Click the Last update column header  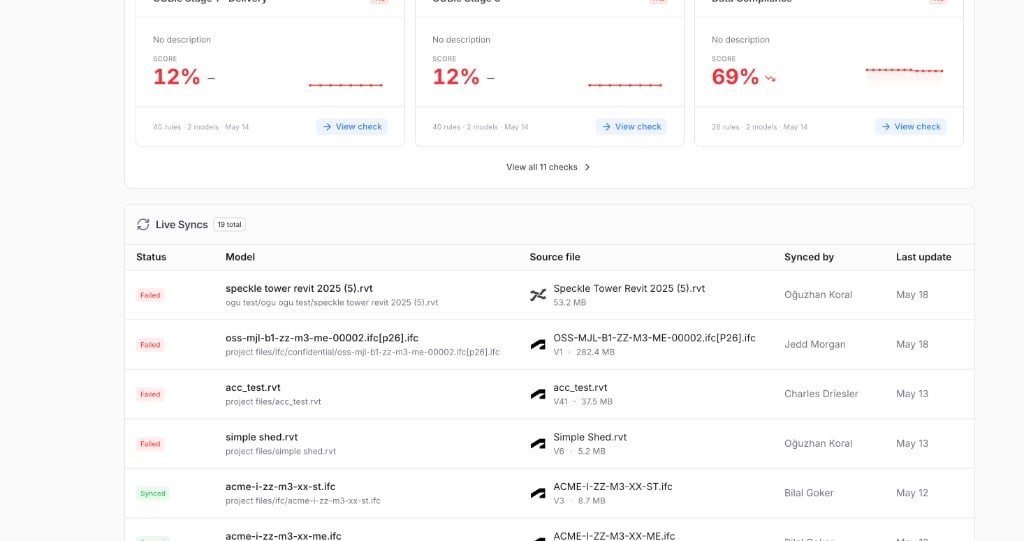pyautogui.click(x=923, y=257)
